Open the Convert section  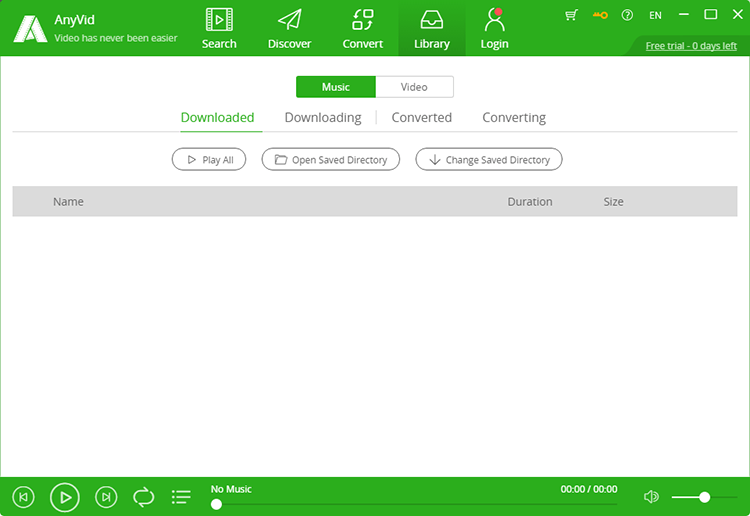[363, 29]
